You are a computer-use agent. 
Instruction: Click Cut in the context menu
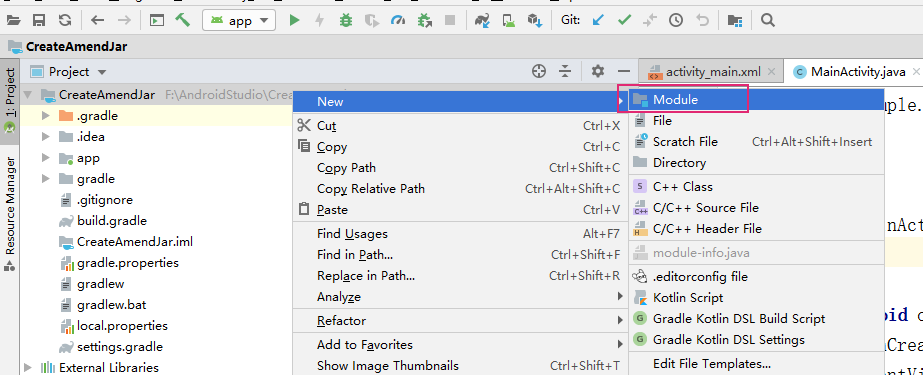click(x=460, y=126)
